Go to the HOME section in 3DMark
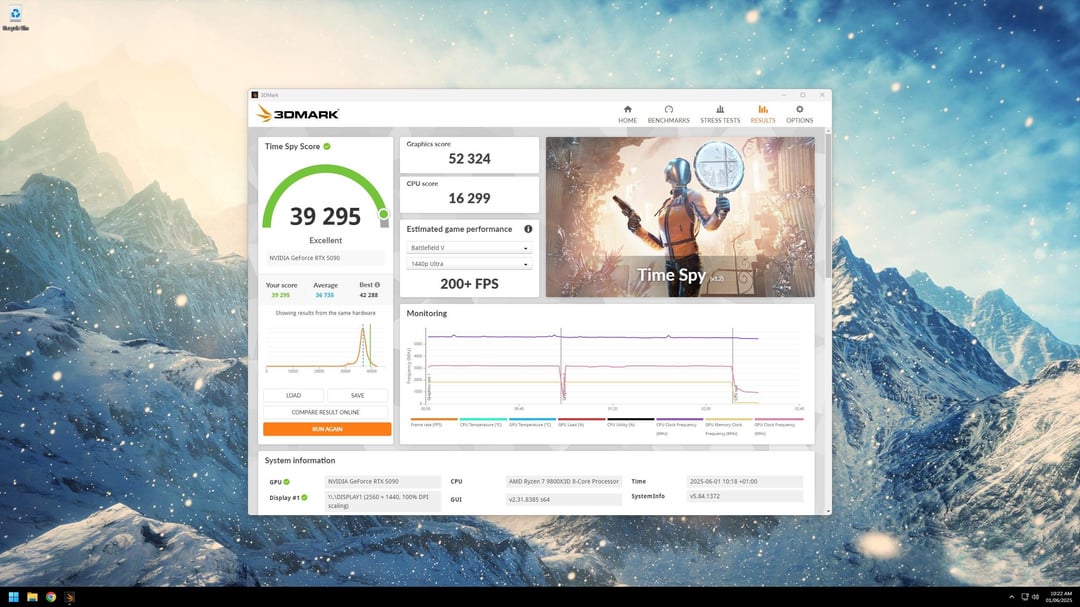1080x607 pixels. pyautogui.click(x=627, y=114)
